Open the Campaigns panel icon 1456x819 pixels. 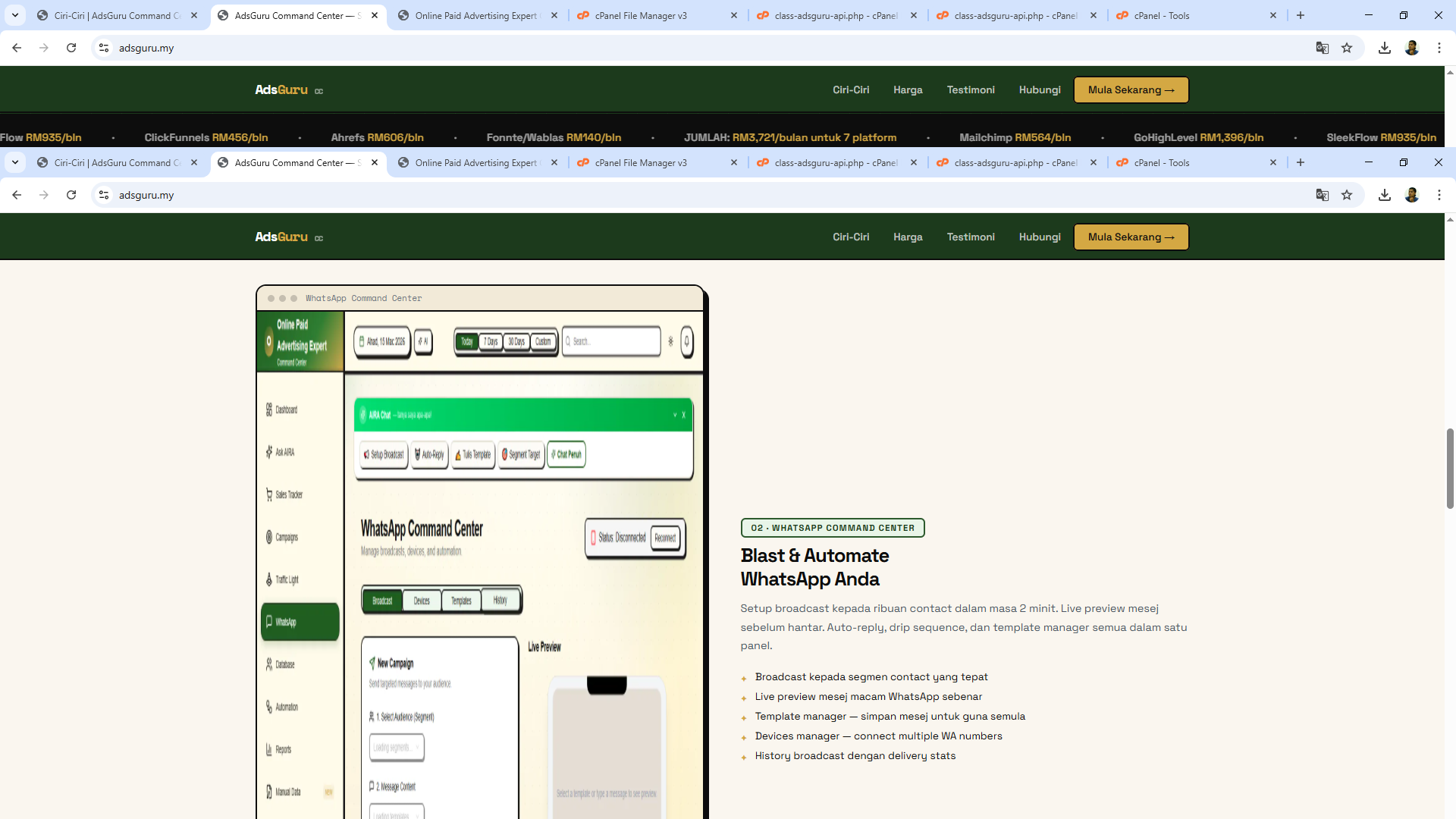(x=269, y=537)
